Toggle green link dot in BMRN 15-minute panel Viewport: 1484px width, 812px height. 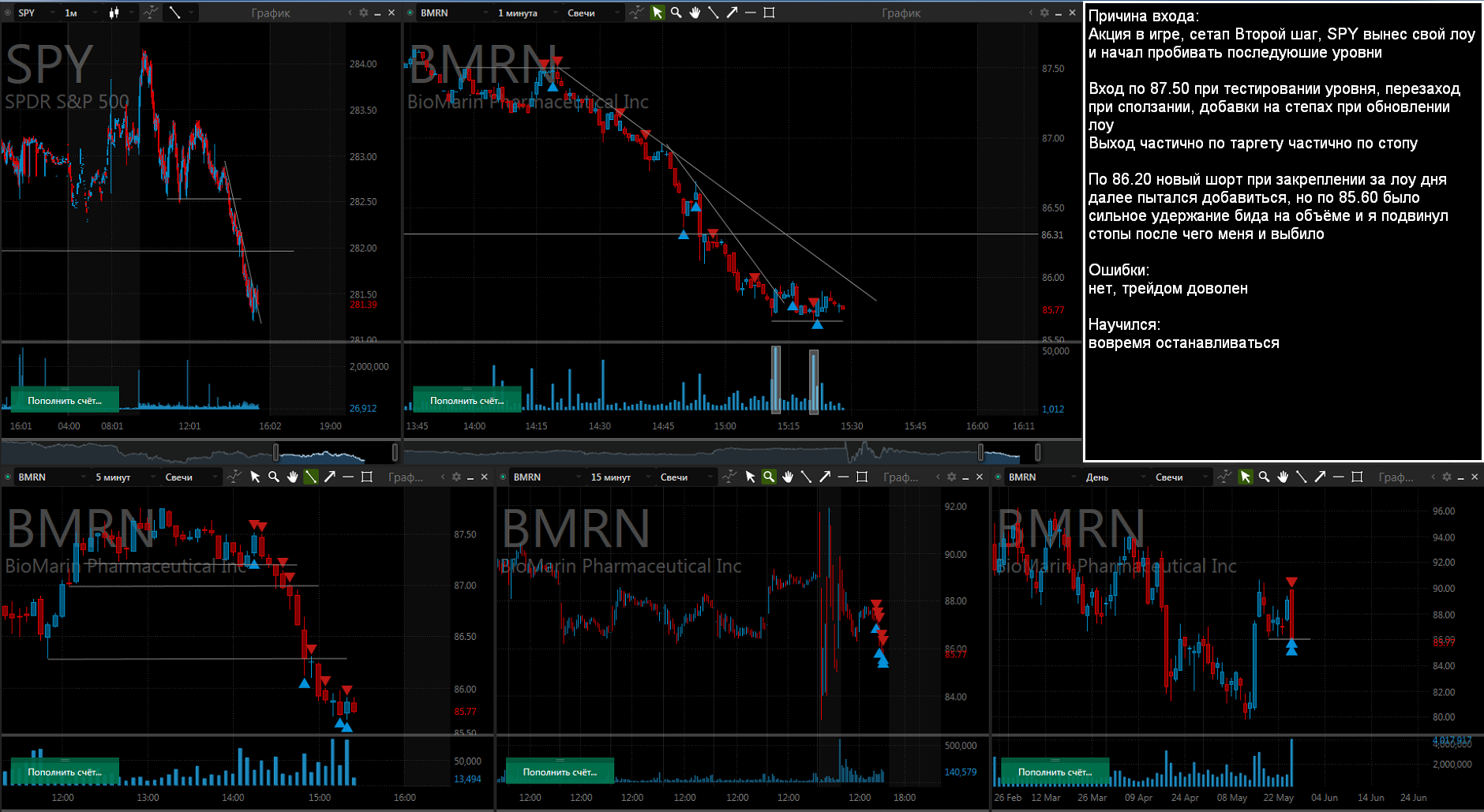pyautogui.click(x=503, y=477)
